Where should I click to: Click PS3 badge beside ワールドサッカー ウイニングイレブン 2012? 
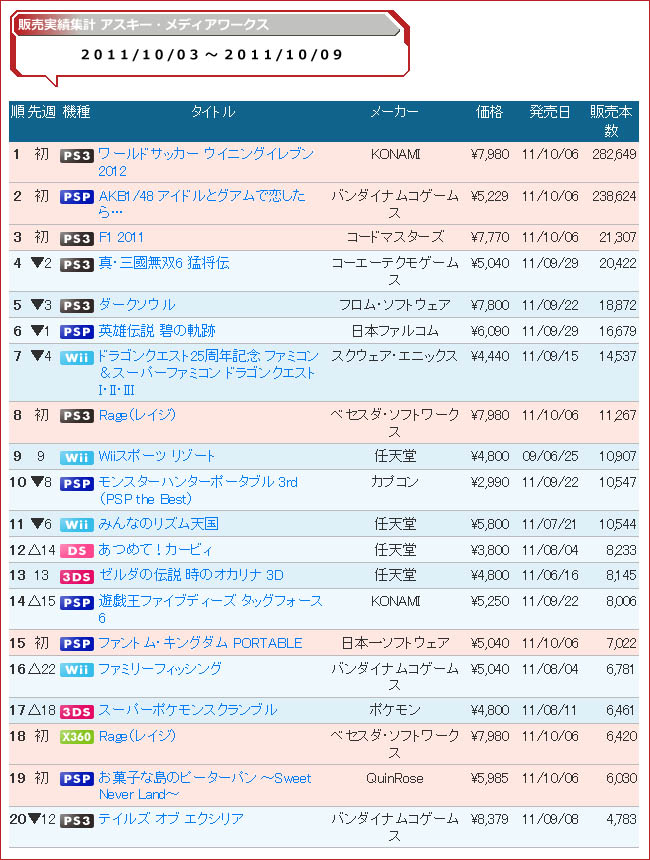[x=77, y=156]
